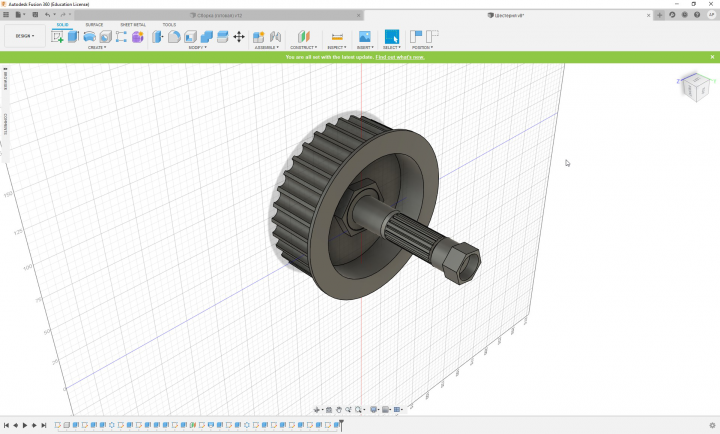Select the Fillet tool in the Modify group

[174, 37]
